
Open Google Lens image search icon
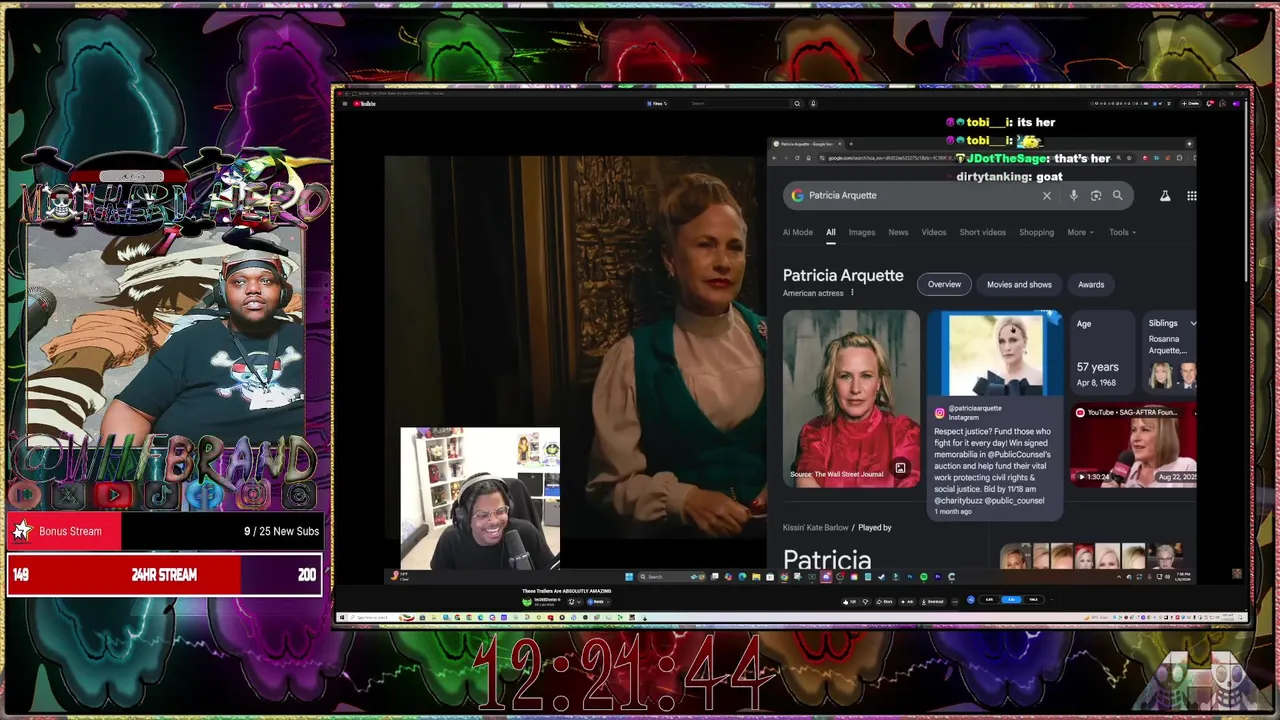click(1096, 196)
